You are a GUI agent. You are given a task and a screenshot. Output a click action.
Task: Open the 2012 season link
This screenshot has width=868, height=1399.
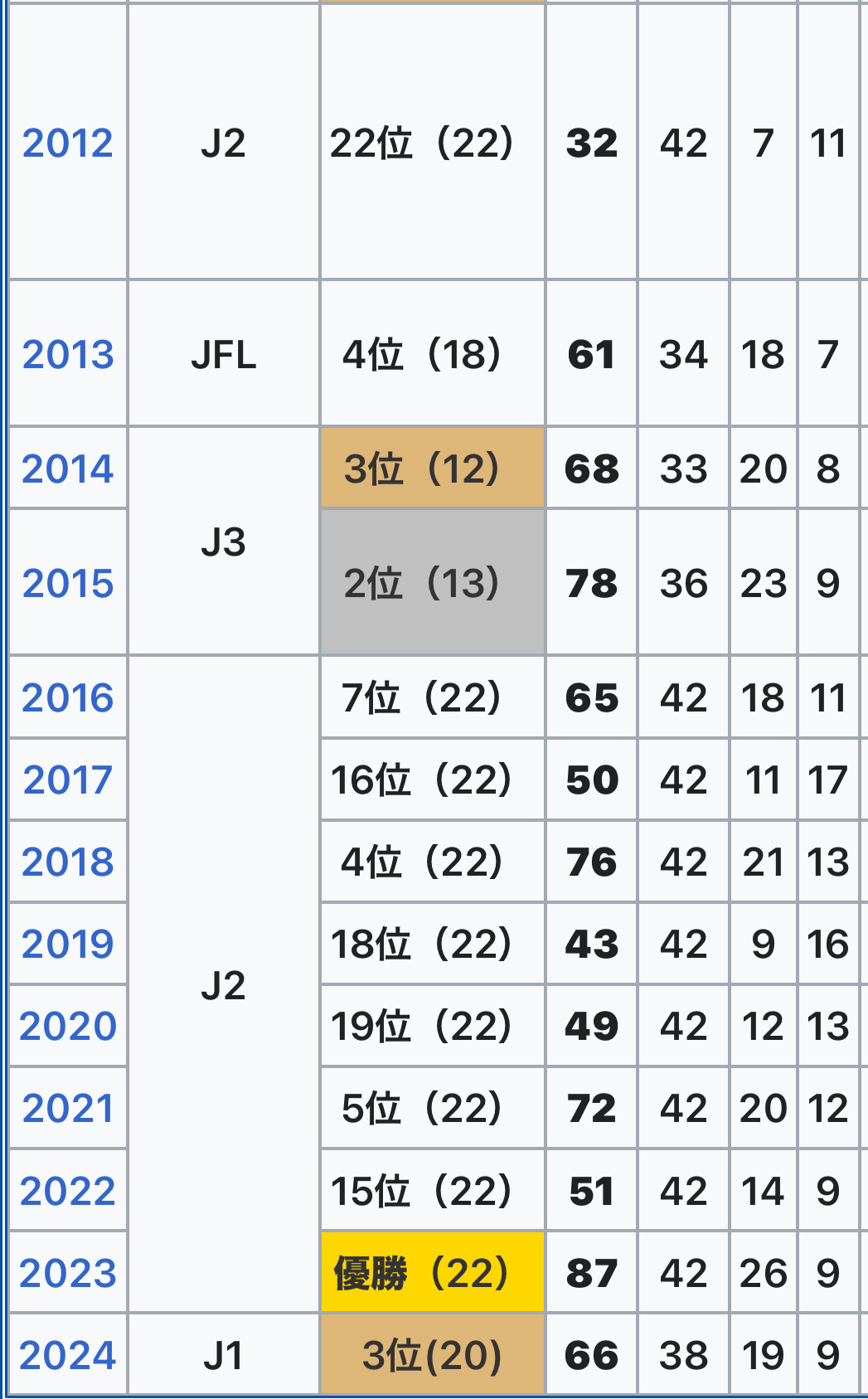67,143
